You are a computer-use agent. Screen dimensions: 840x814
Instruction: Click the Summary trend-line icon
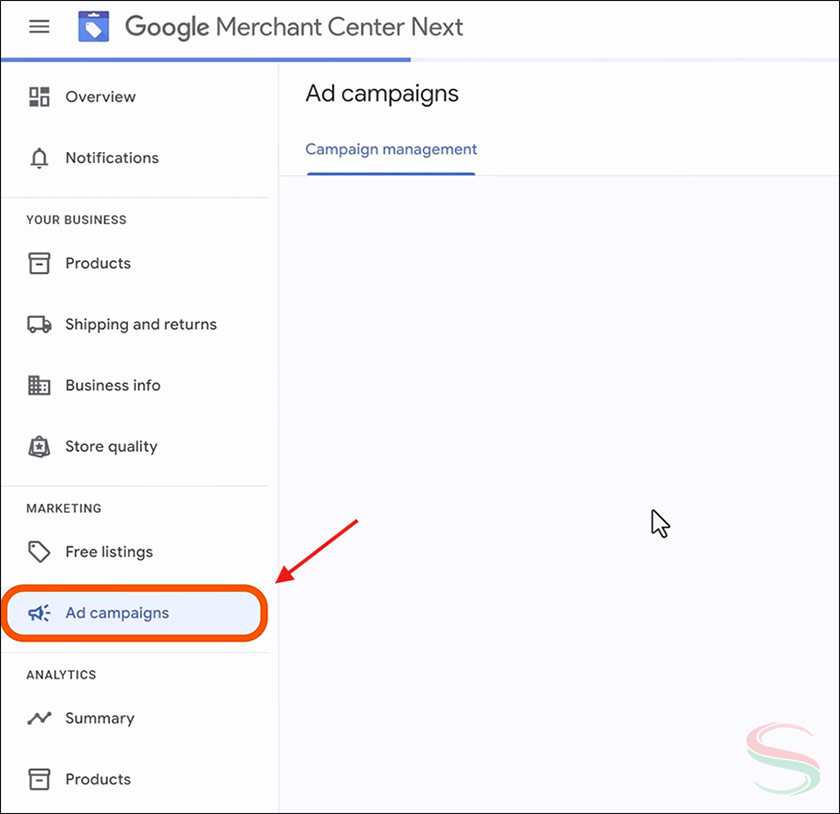(38, 718)
